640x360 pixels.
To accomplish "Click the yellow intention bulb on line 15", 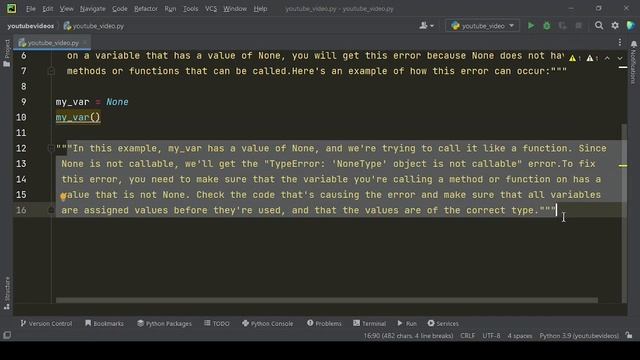I will pos(63,197).
